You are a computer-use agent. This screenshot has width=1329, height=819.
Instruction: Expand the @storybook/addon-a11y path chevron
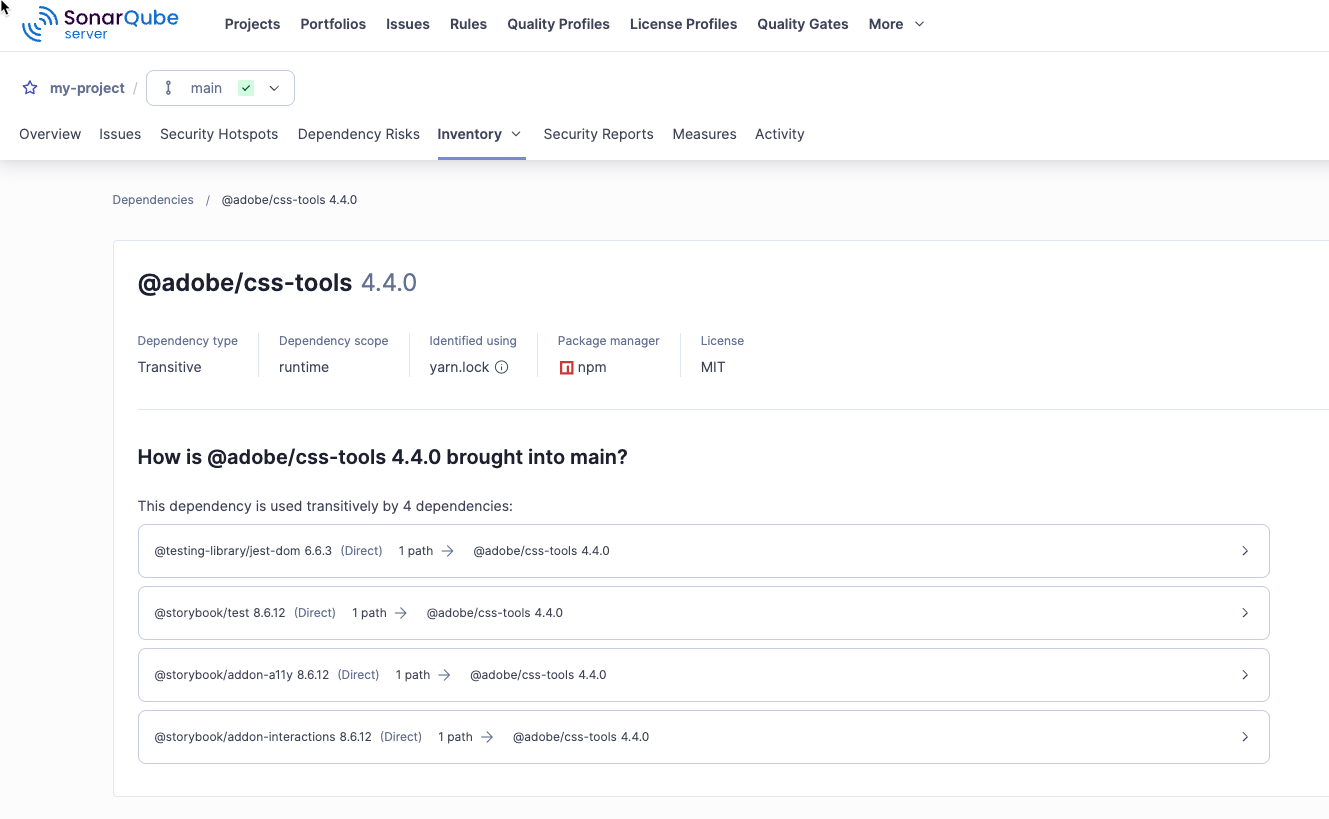[1244, 675]
